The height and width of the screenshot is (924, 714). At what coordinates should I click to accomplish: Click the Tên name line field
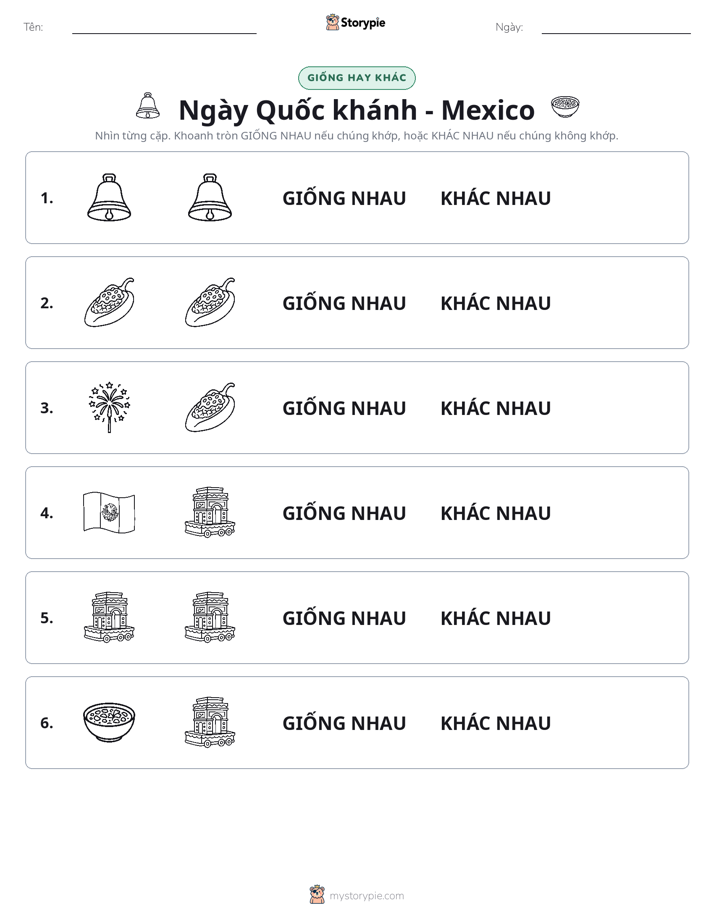coord(164,27)
